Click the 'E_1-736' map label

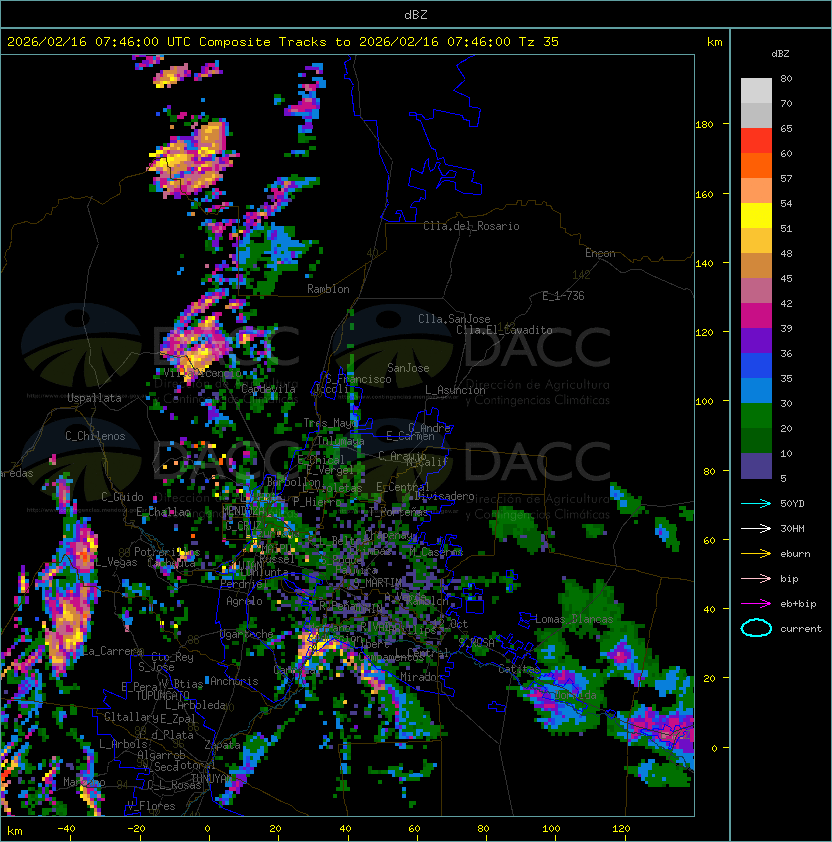(x=563, y=296)
